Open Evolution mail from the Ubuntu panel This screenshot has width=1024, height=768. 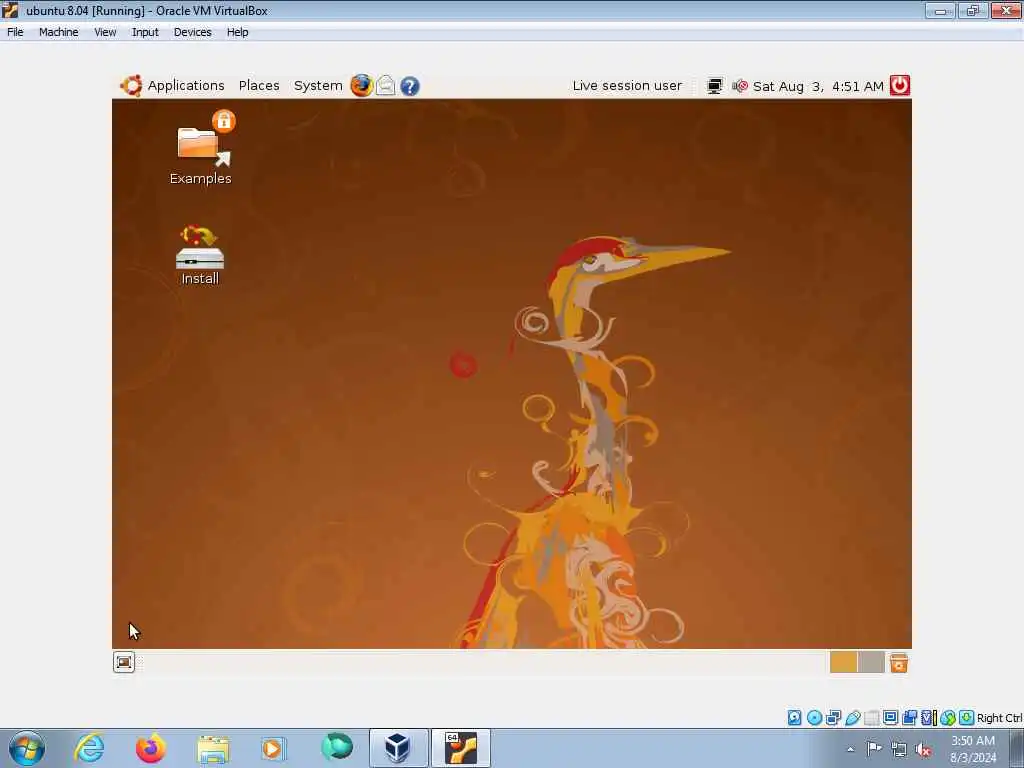click(385, 86)
